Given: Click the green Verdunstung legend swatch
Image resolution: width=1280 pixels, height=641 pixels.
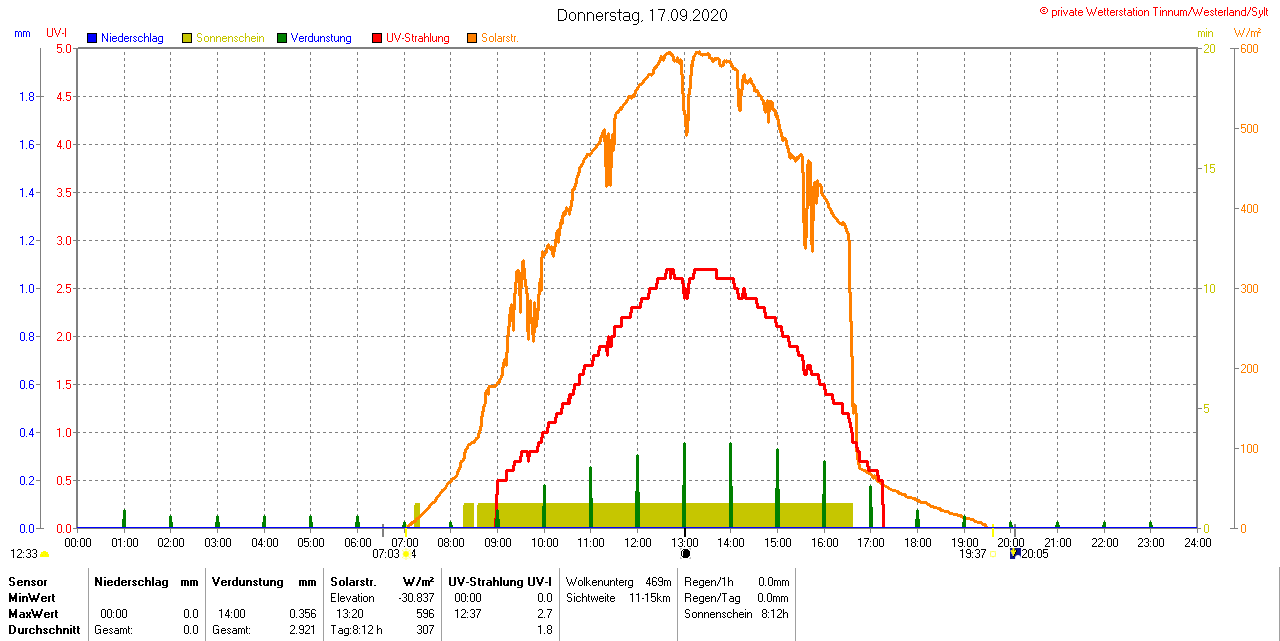Looking at the screenshot, I should [x=282, y=38].
